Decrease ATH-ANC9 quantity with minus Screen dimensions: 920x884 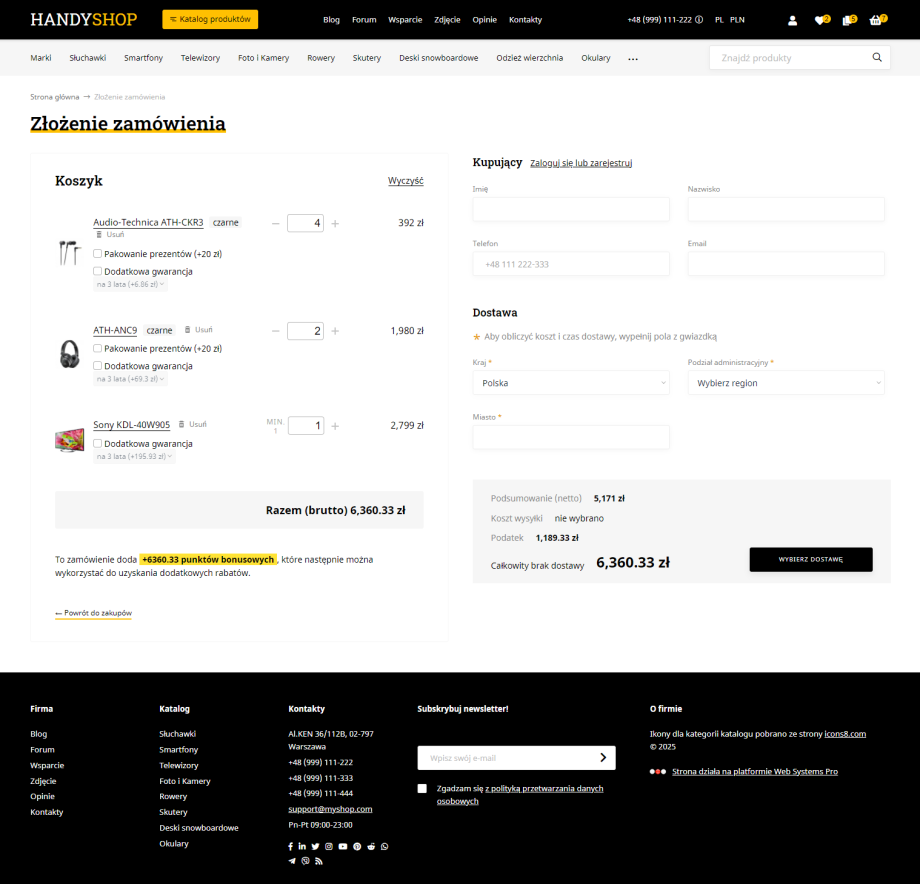[x=276, y=331]
